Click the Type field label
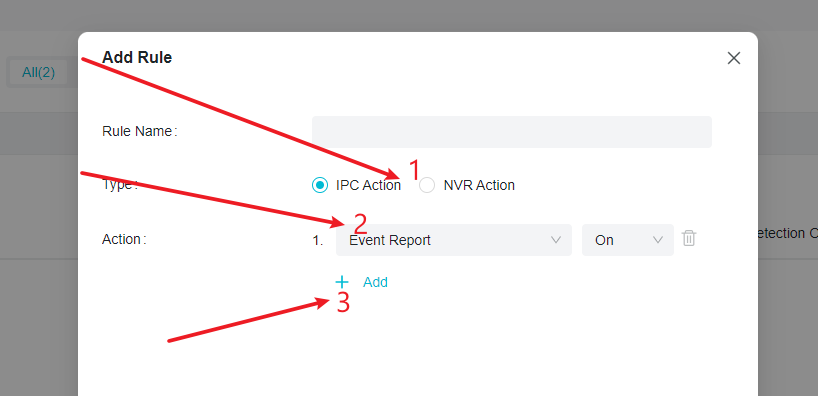 (x=120, y=185)
